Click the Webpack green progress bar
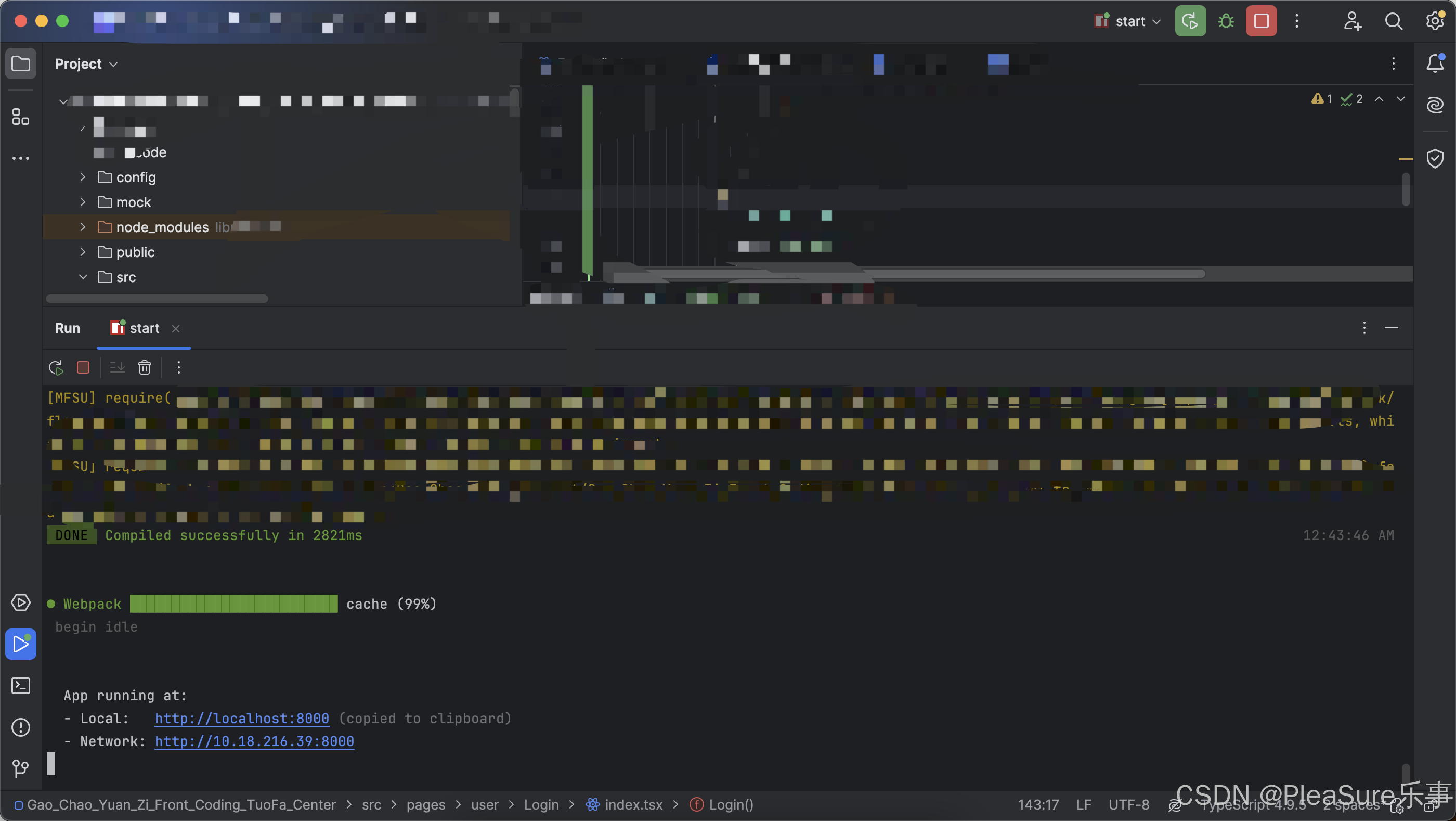The image size is (1456, 821). click(233, 604)
